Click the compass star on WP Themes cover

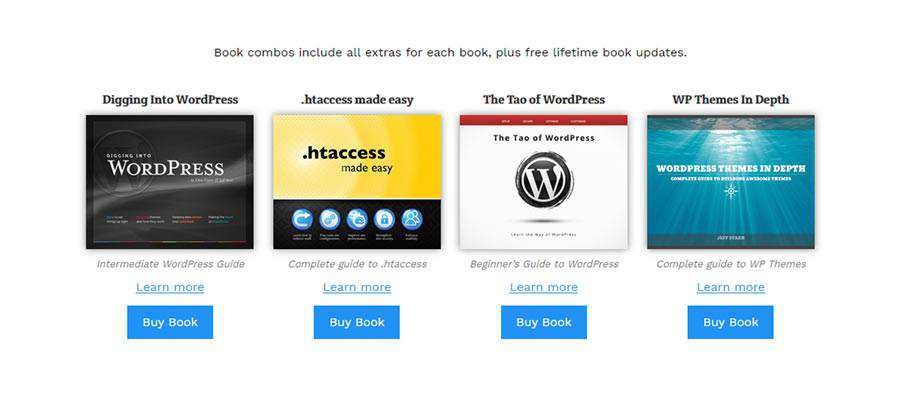[731, 192]
